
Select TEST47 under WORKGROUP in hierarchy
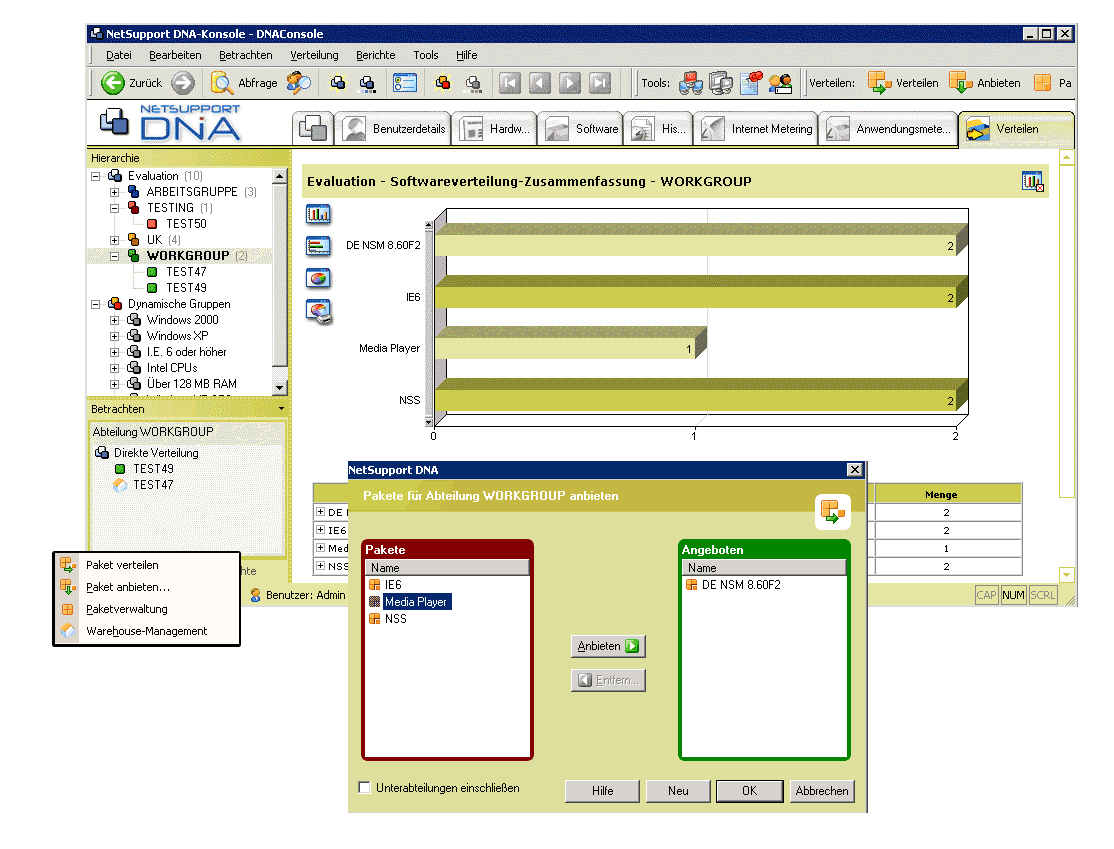tap(177, 272)
